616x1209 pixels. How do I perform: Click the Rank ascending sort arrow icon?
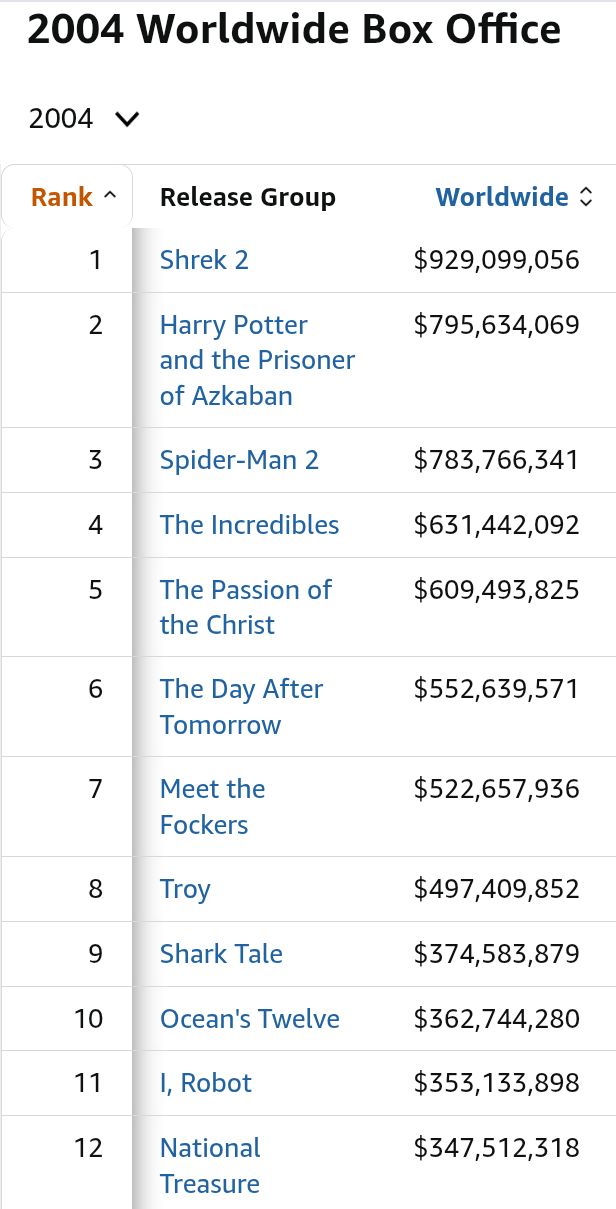click(x=110, y=197)
